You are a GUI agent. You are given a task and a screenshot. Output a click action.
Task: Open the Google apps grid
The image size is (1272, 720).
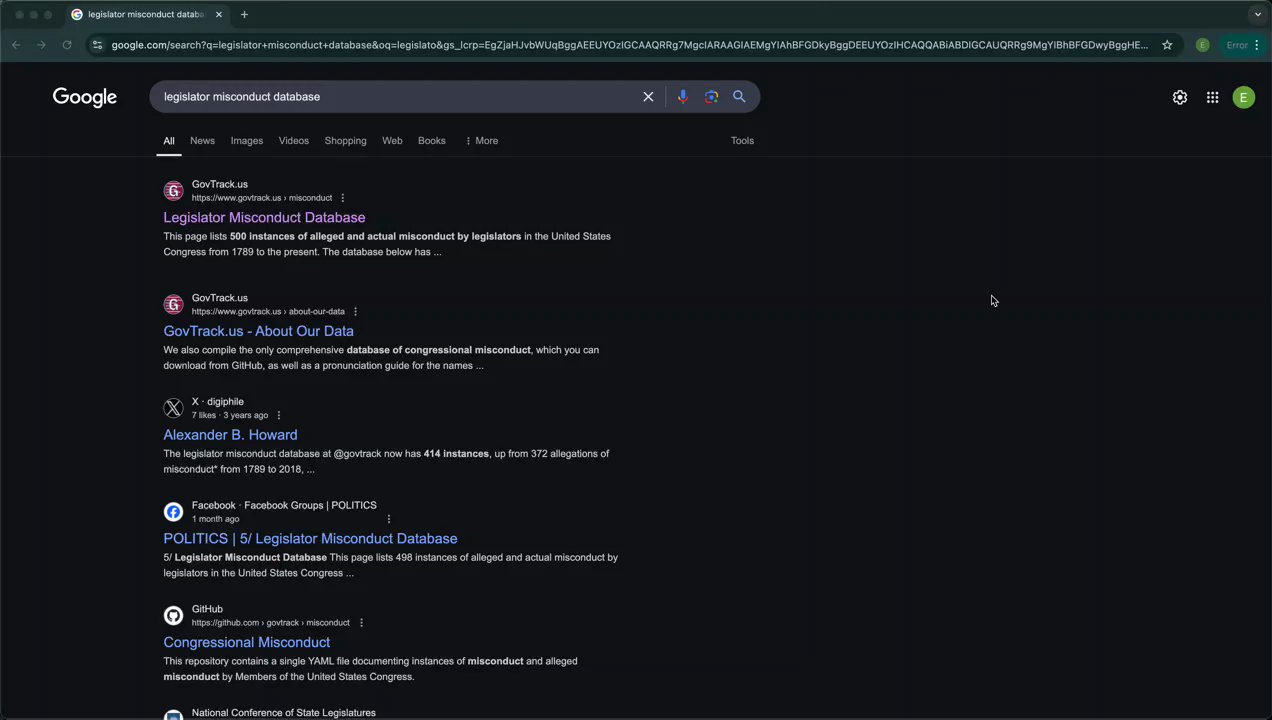click(1212, 97)
